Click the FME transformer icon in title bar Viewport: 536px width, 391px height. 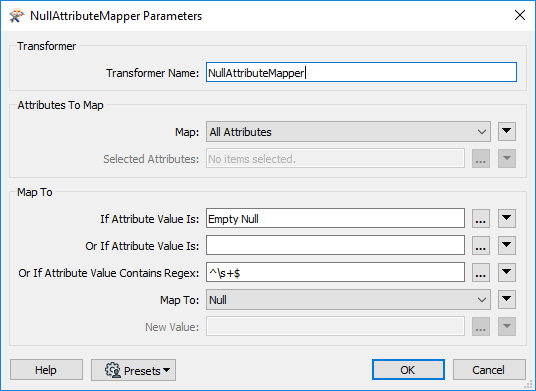(x=16, y=16)
